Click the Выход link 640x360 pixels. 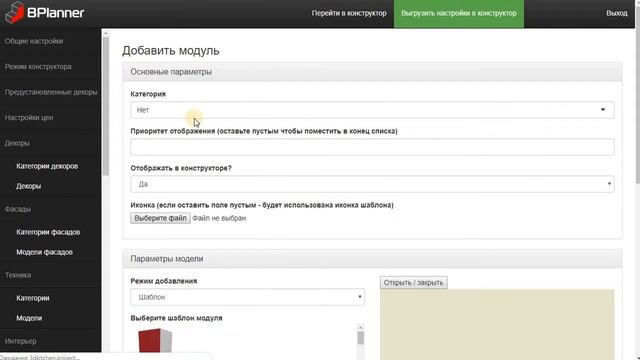617,13
